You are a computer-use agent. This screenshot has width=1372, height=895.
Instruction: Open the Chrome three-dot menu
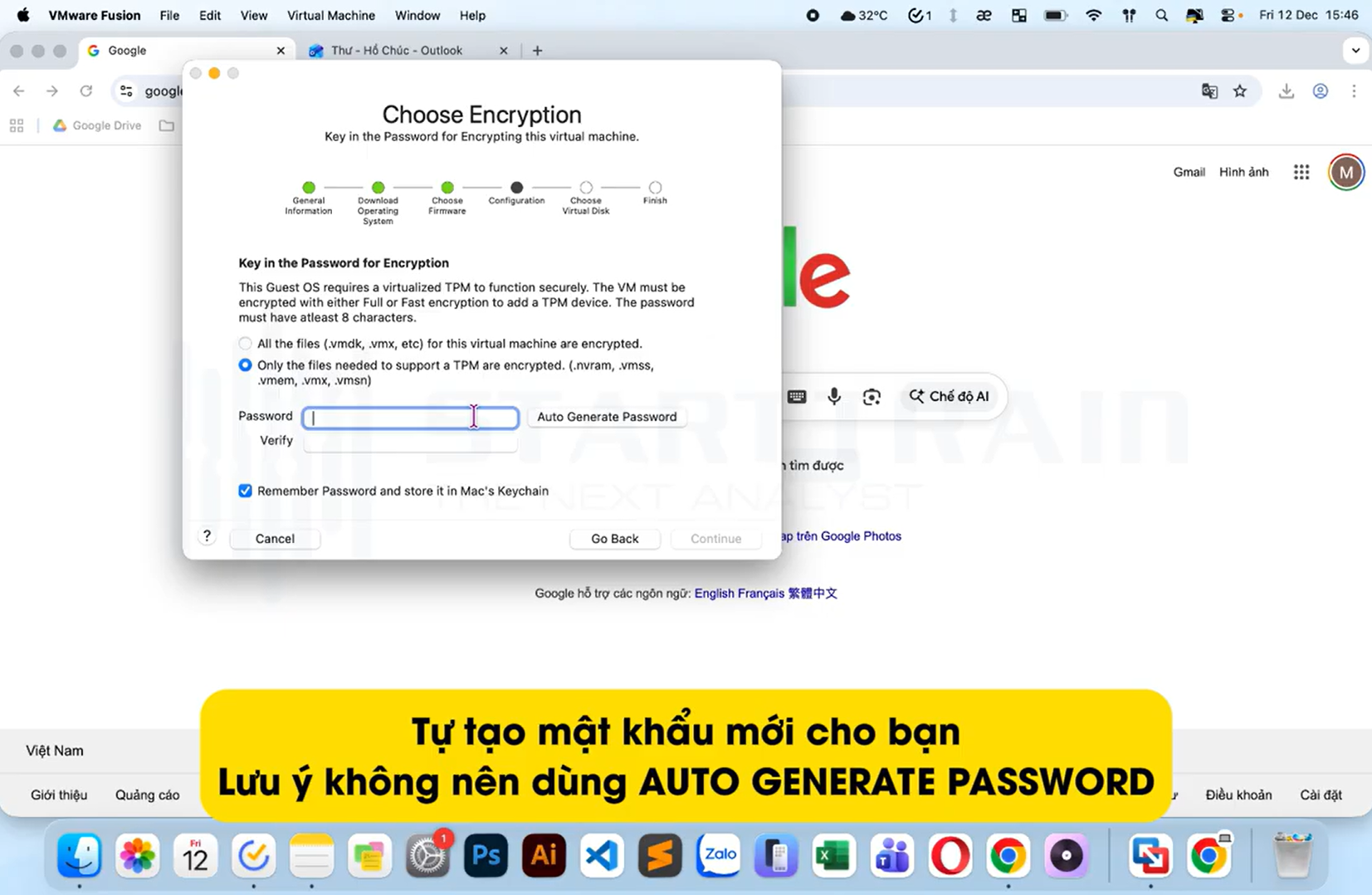1355,91
